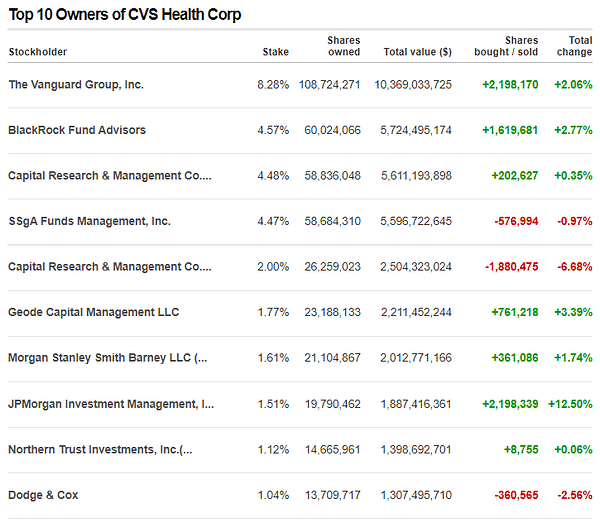Click total change +0.06%
The width and height of the screenshot is (600, 532).
pyautogui.click(x=573, y=450)
